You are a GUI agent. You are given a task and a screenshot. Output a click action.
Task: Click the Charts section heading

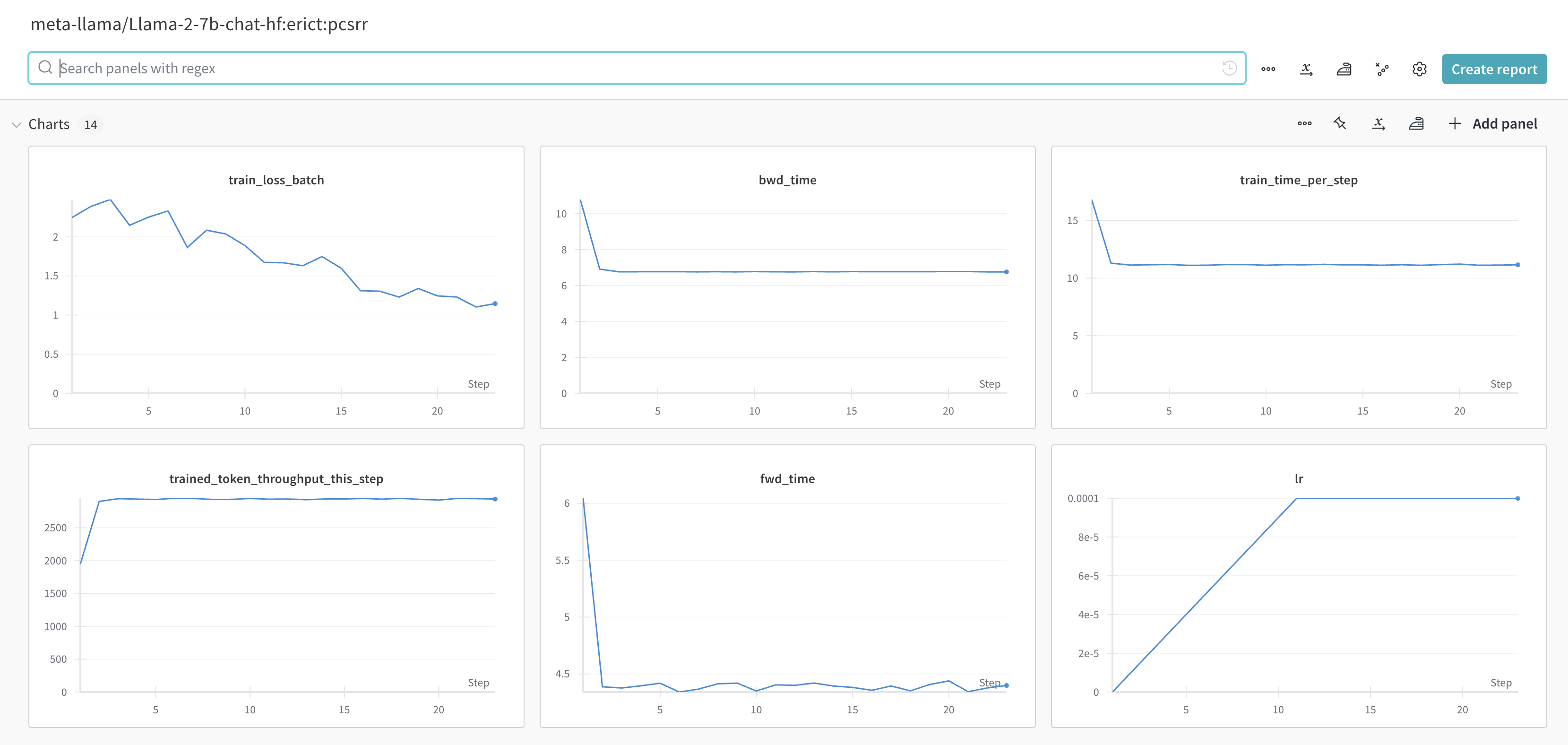(49, 124)
